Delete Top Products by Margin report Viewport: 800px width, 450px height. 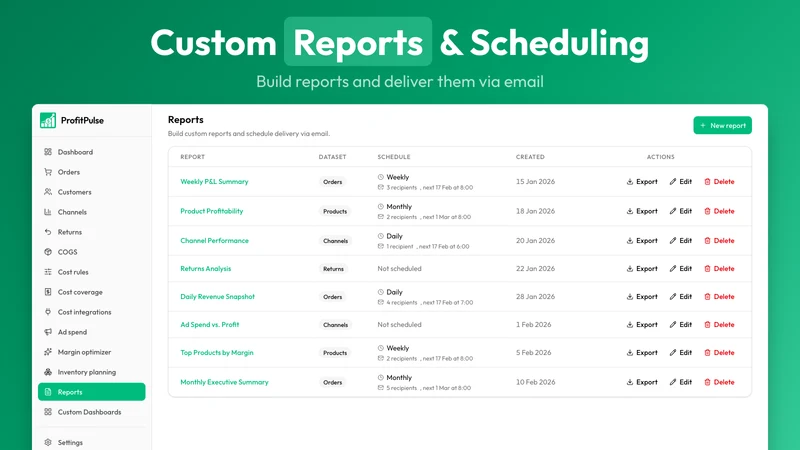[719, 353]
